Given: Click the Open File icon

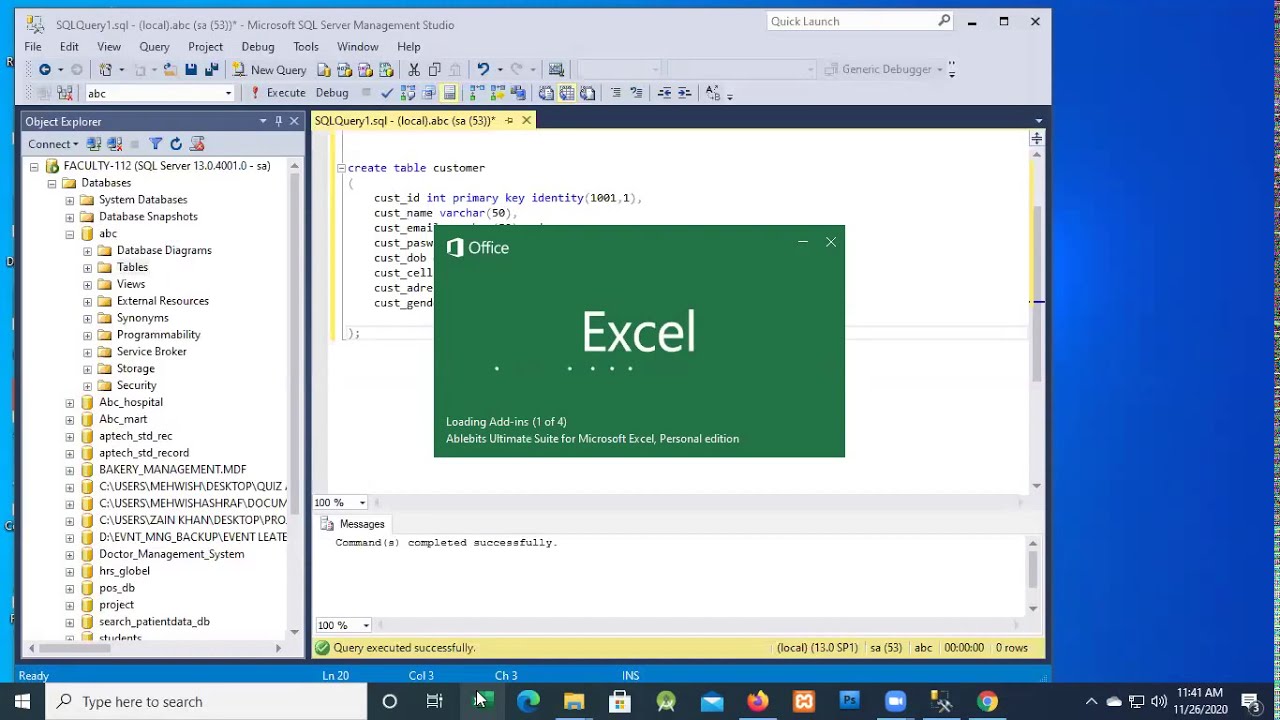Looking at the screenshot, I should tap(170, 69).
